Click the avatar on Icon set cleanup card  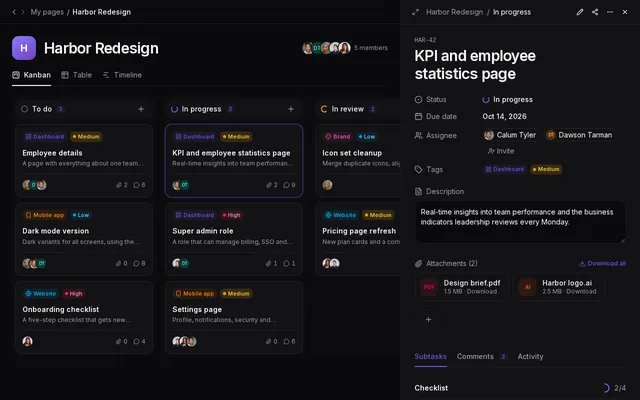[x=327, y=185]
